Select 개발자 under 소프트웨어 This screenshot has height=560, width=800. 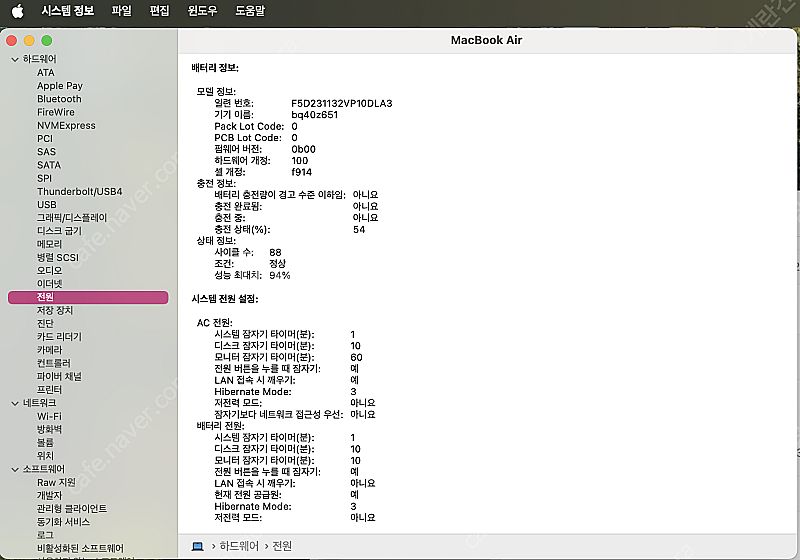tap(49, 496)
